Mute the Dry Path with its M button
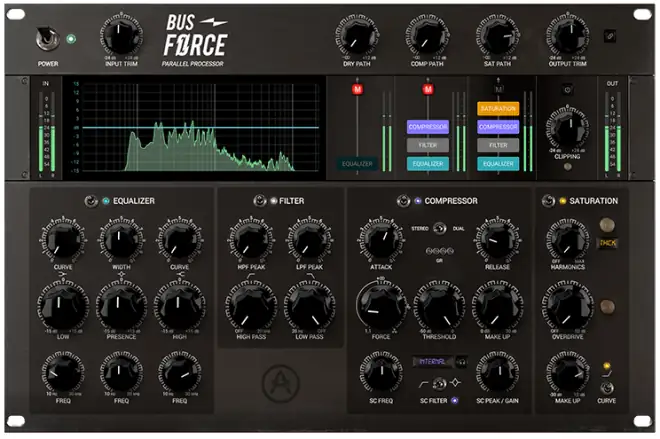This screenshot has width=660, height=439. (357, 89)
